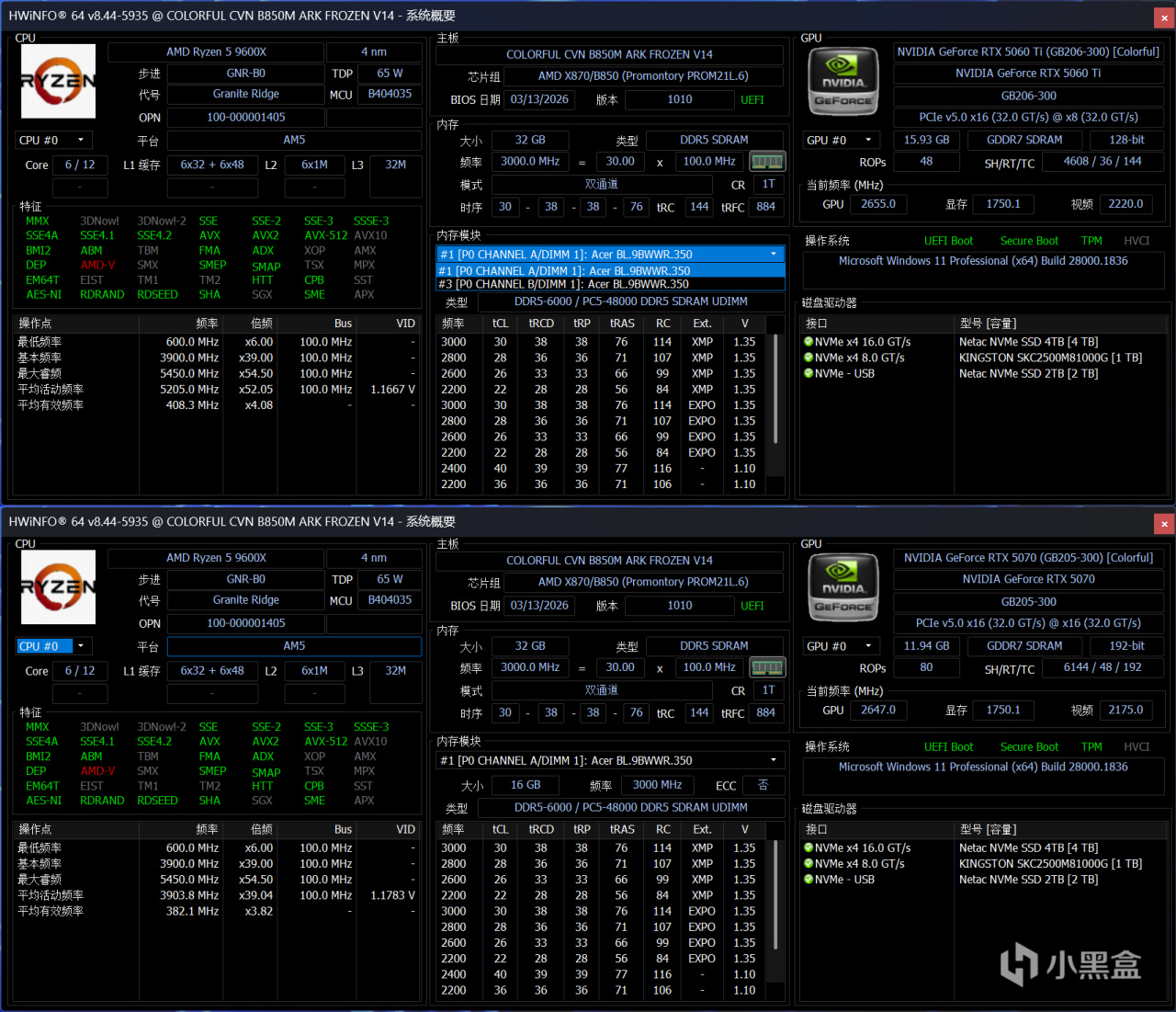Click the '11.94 GB' video memory value

[926, 646]
